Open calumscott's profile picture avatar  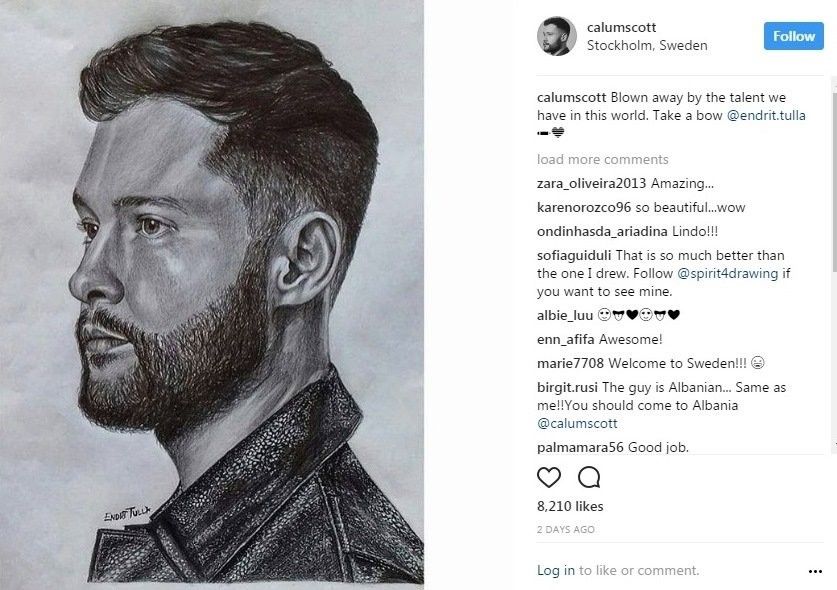click(556, 36)
